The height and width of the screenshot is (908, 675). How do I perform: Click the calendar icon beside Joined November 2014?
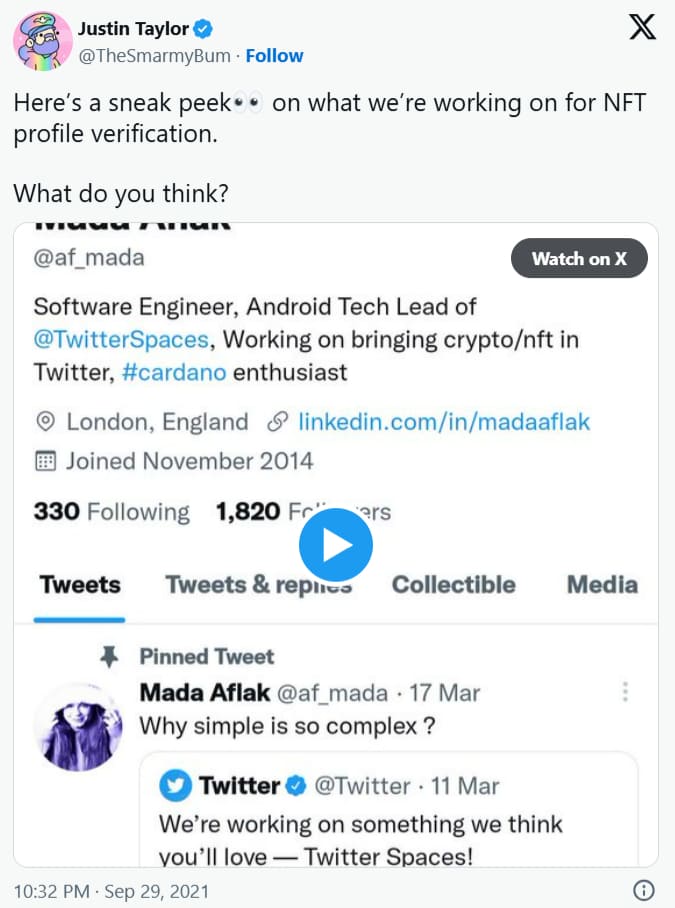[x=46, y=461]
